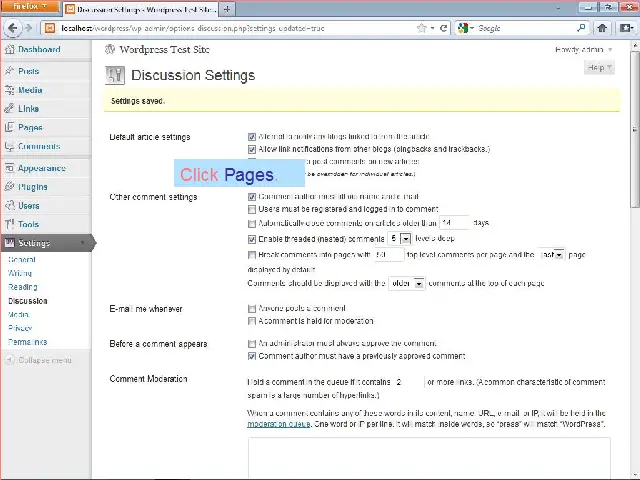Open the Media settings submenu link
This screenshot has height=480, width=640.
tap(18, 315)
